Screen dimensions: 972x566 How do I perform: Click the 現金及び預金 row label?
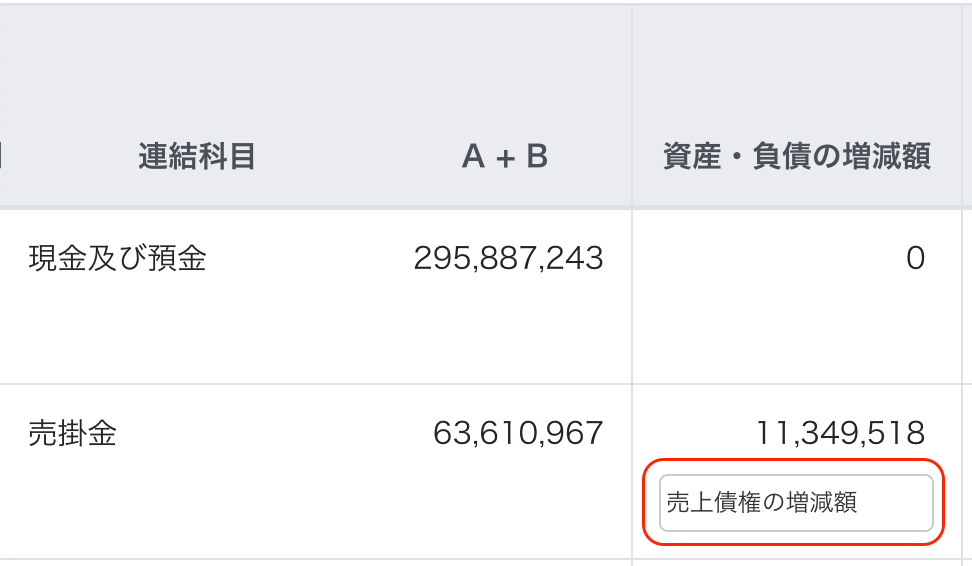pyautogui.click(x=118, y=259)
